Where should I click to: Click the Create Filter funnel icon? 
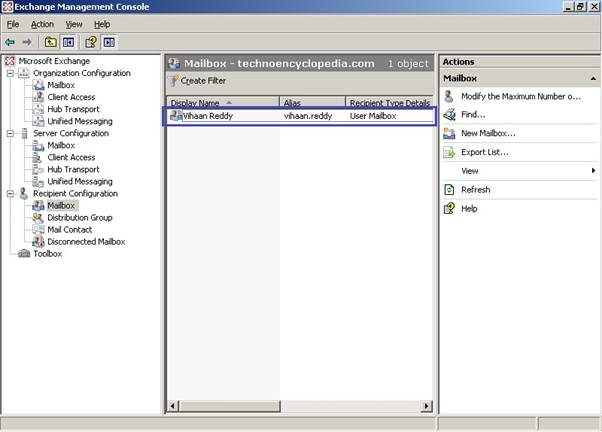click(x=174, y=81)
